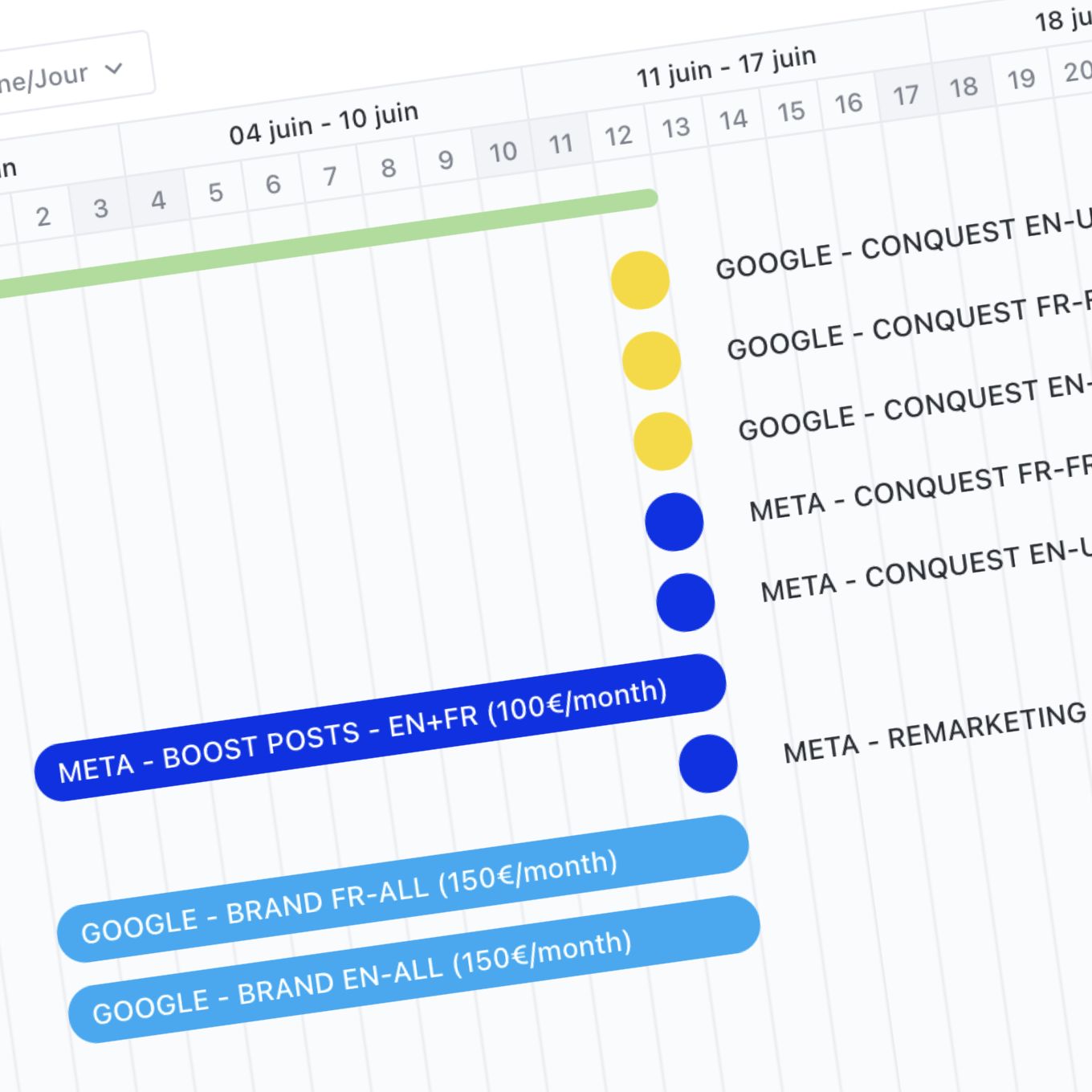Select the META - BOOST POSTS campaign bar

click(x=380, y=727)
